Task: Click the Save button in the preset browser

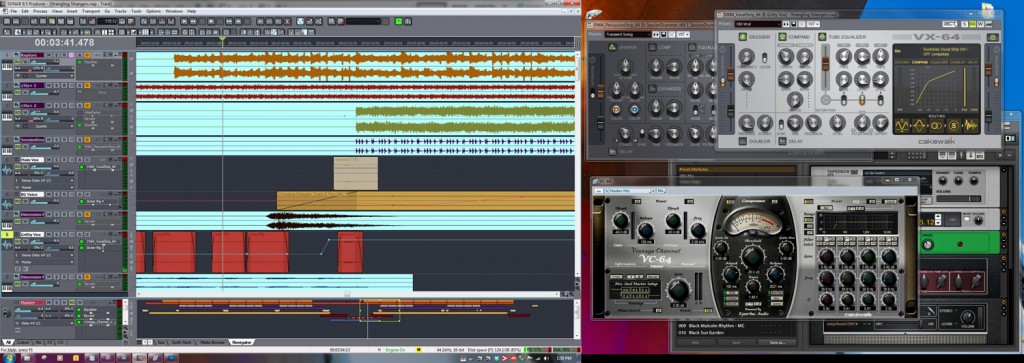Action: 736,342
